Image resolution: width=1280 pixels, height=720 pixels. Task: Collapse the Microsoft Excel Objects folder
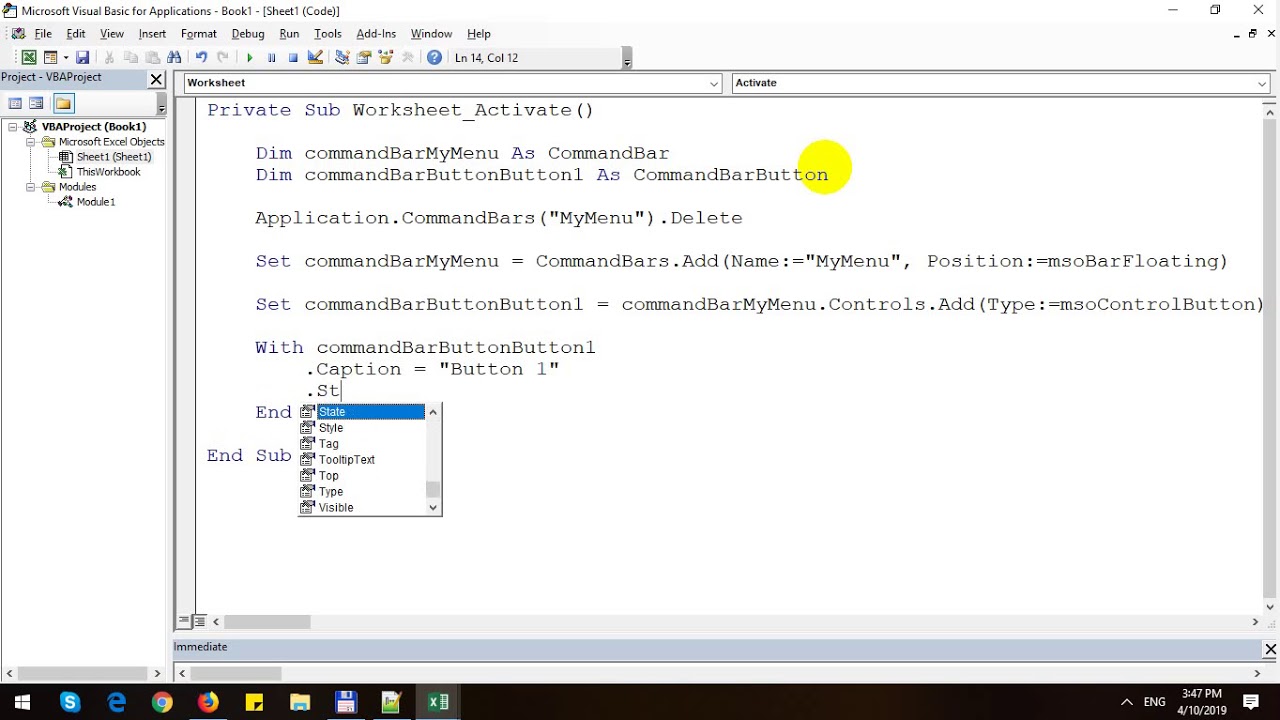[x=30, y=142]
